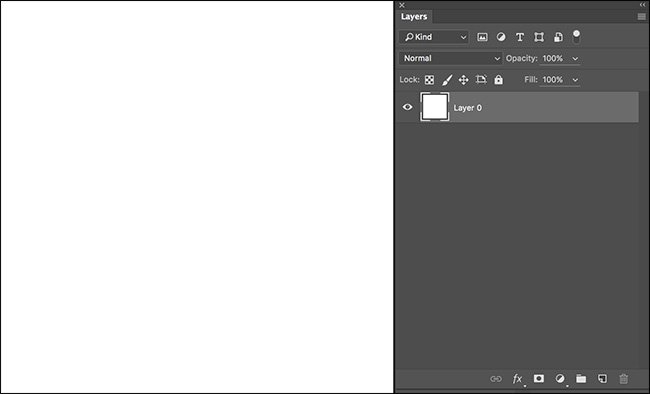Filter for smart objects icon
Image resolution: width=650 pixels, height=394 pixels.
point(558,37)
